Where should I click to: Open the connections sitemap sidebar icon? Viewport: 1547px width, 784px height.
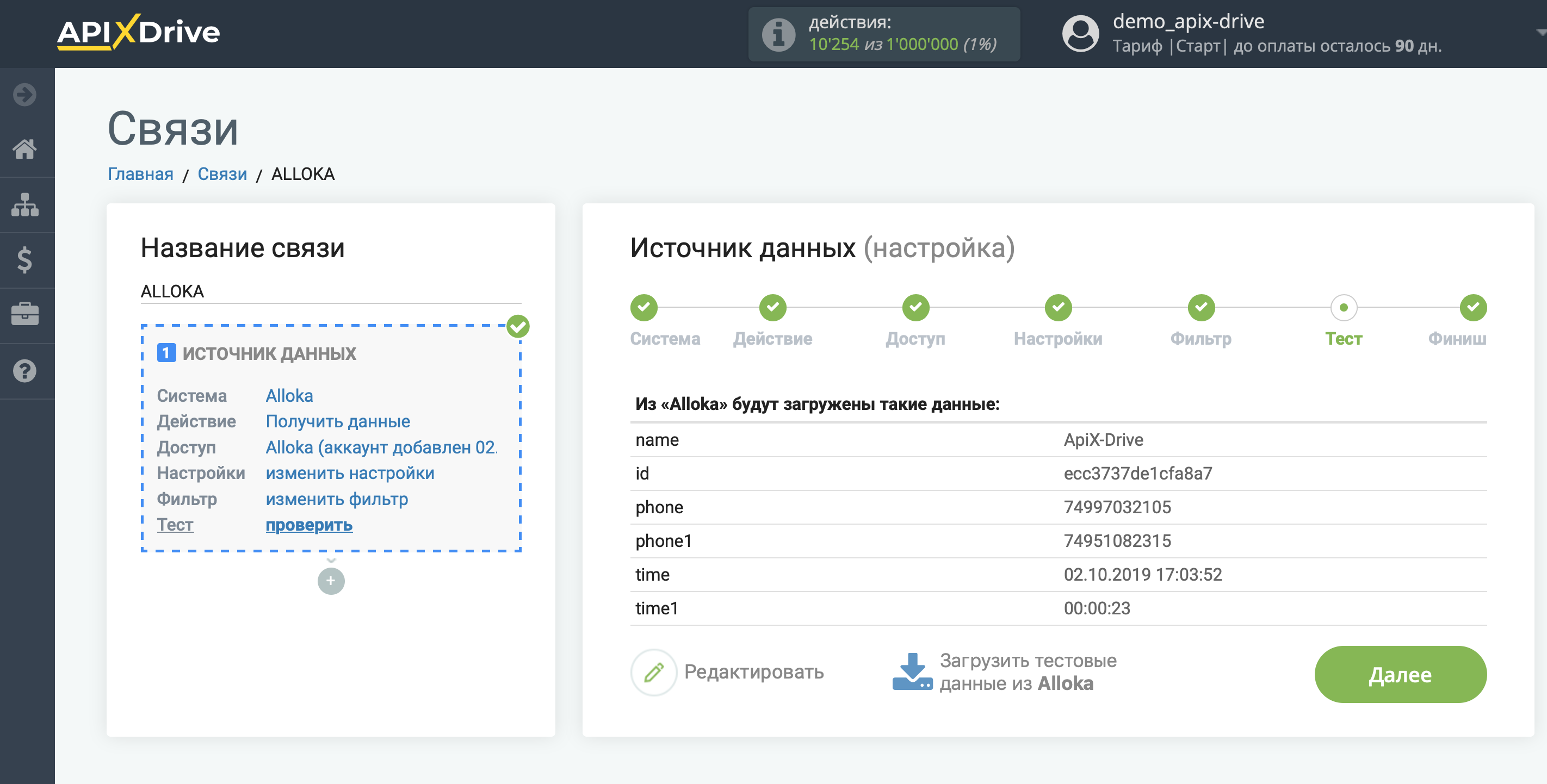(x=24, y=205)
